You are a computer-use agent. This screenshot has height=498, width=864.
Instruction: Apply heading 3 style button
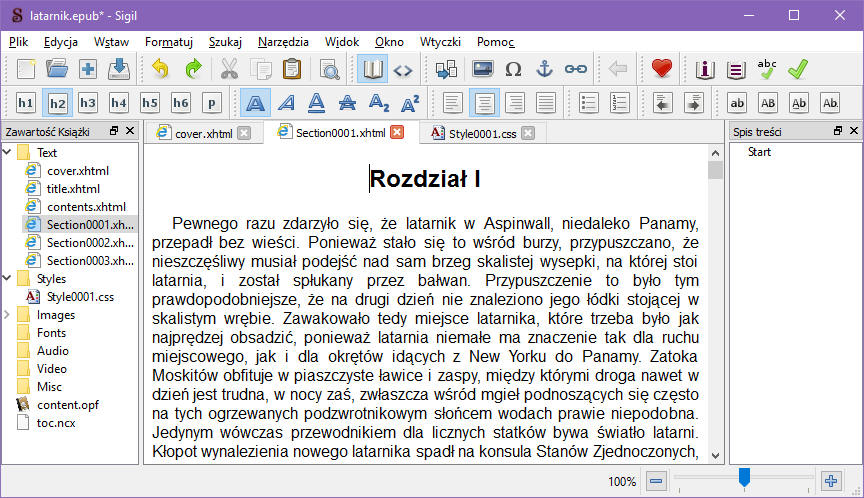tap(88, 103)
